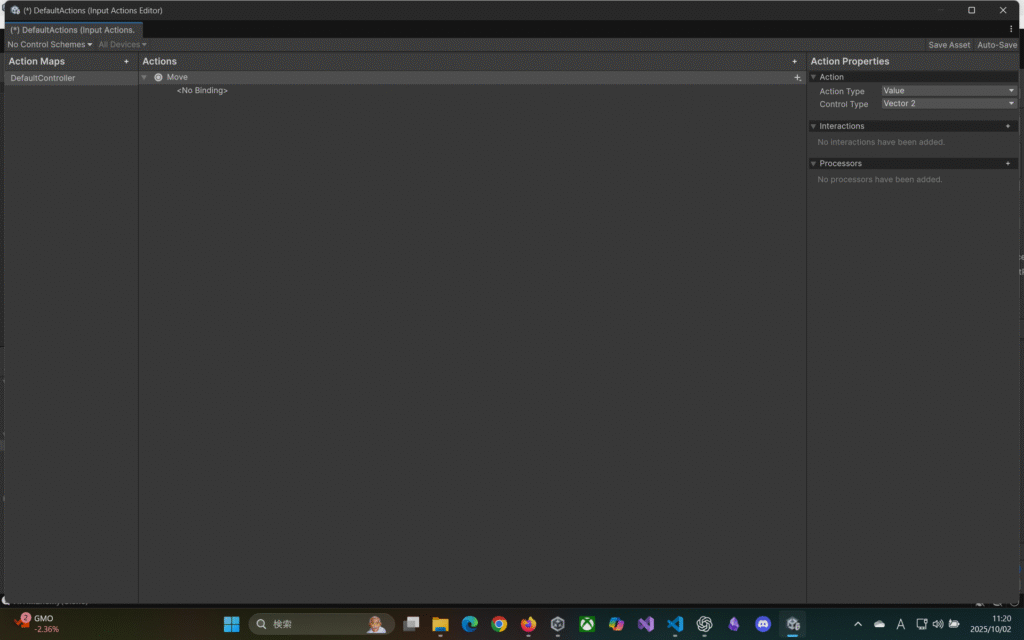Image resolution: width=1024 pixels, height=640 pixels.
Task: Add an interaction with the plus icon
Action: (x=1007, y=126)
